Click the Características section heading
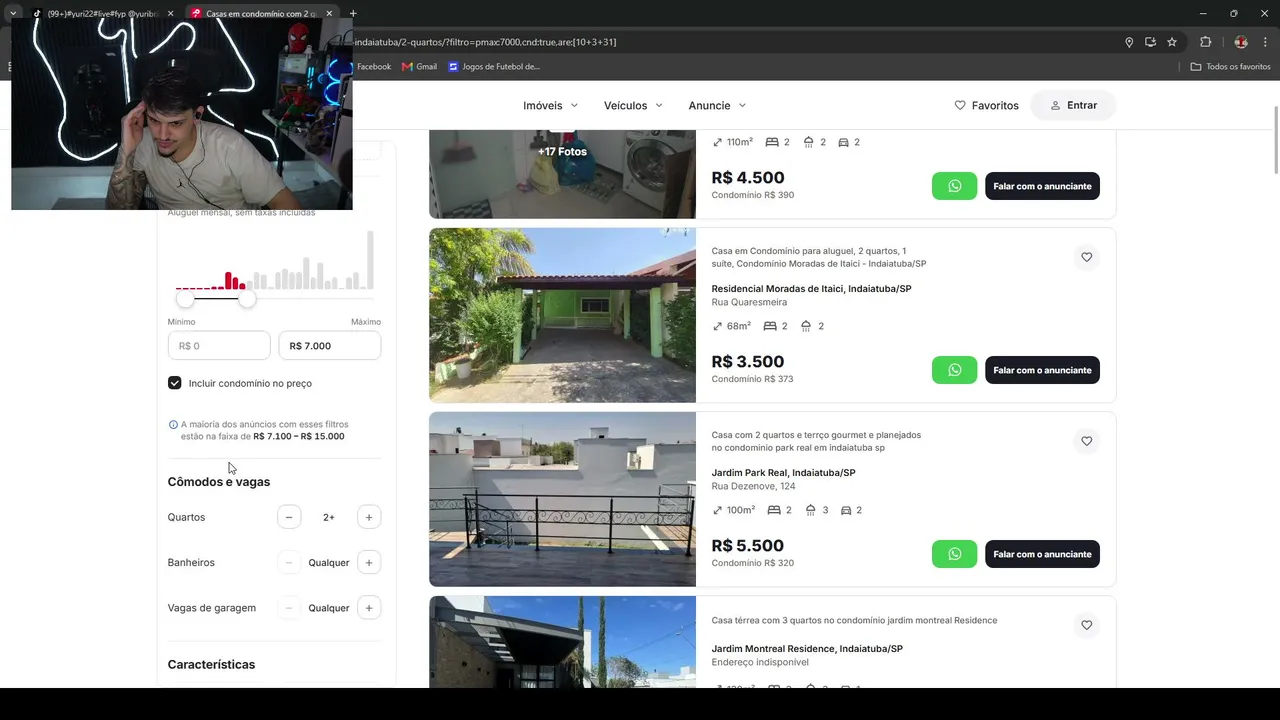The width and height of the screenshot is (1280, 720). (x=211, y=665)
